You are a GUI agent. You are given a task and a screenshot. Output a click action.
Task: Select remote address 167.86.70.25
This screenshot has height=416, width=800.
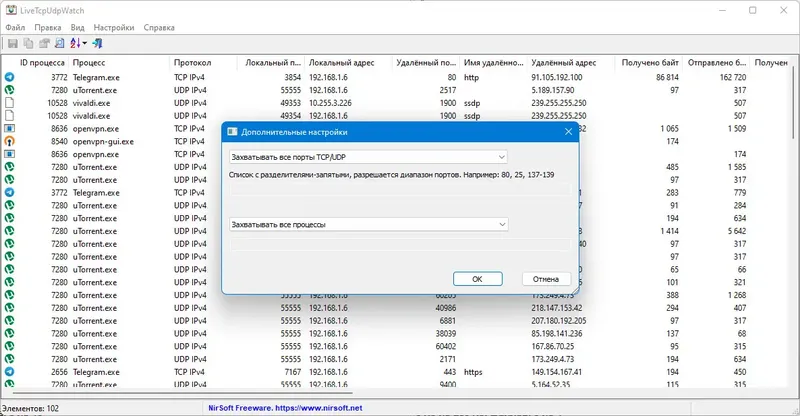(553, 346)
